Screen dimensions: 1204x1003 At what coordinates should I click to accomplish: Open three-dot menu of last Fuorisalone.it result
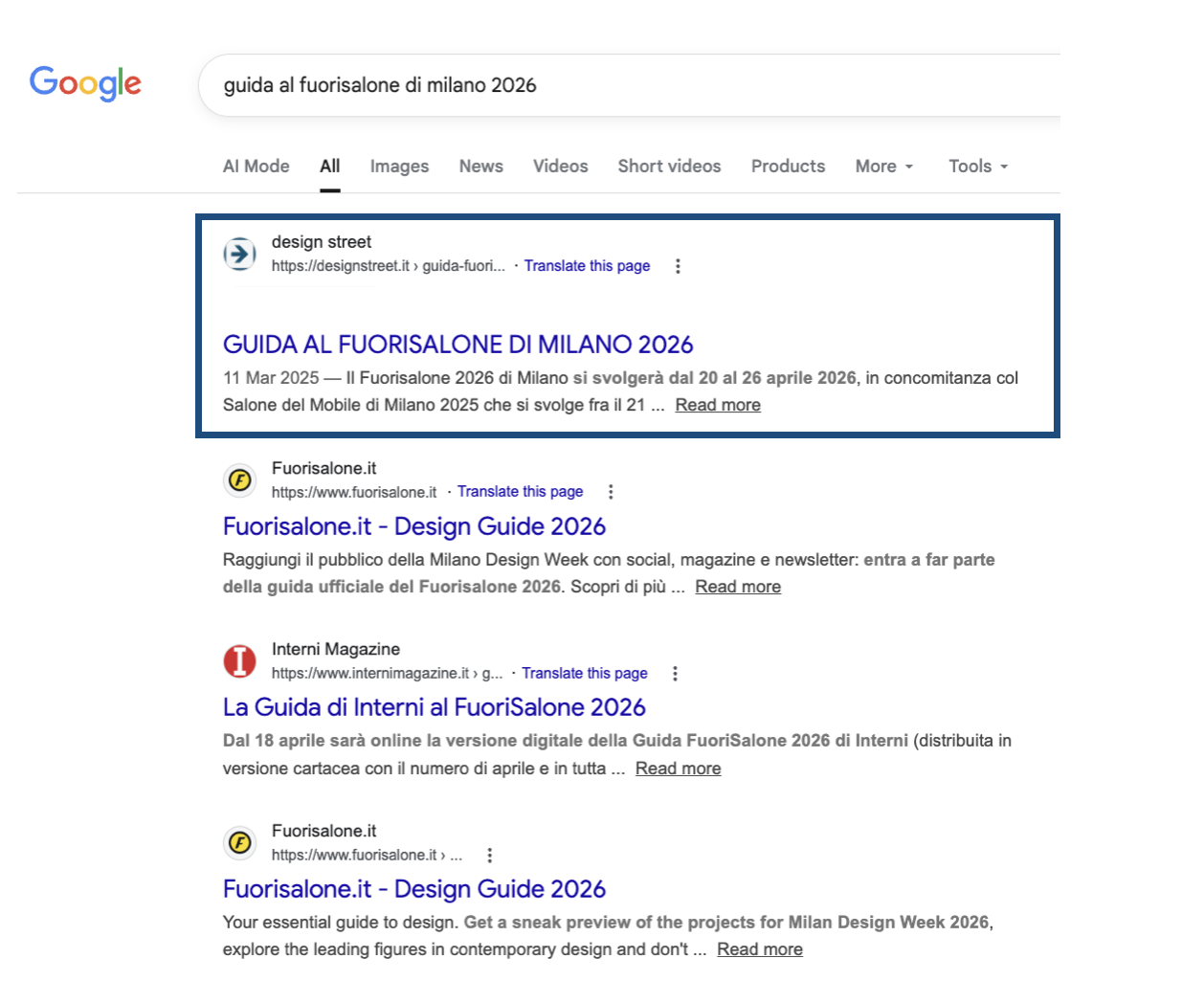[x=490, y=856]
